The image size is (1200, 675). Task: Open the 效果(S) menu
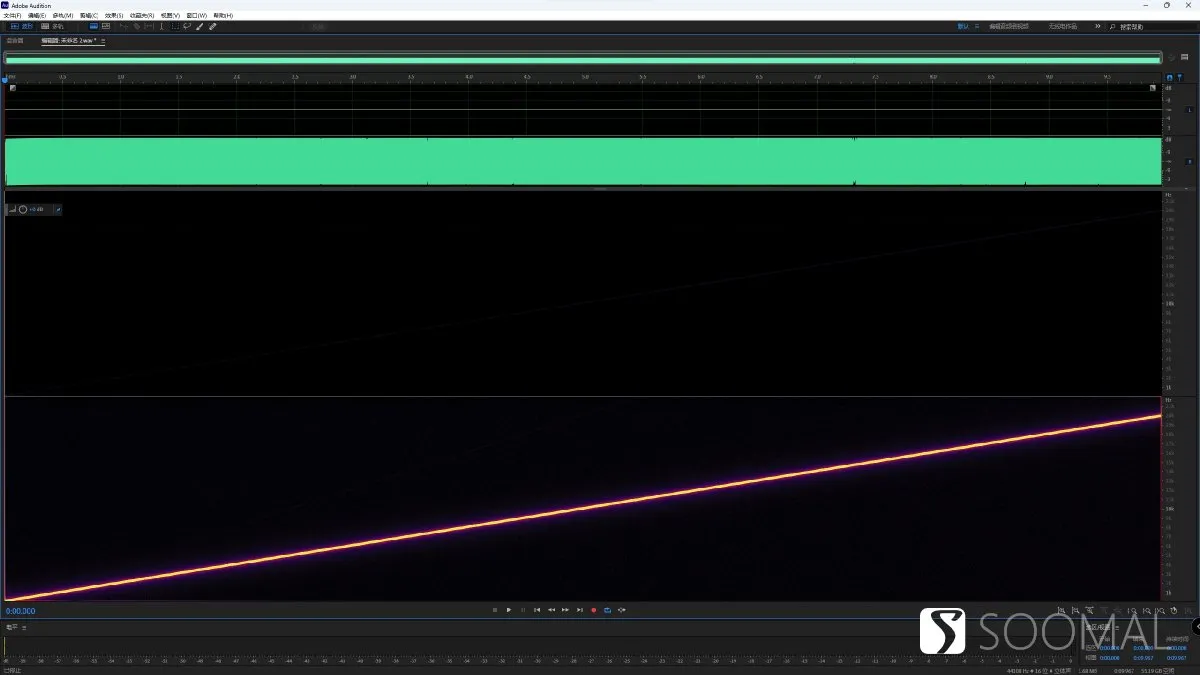tap(114, 15)
